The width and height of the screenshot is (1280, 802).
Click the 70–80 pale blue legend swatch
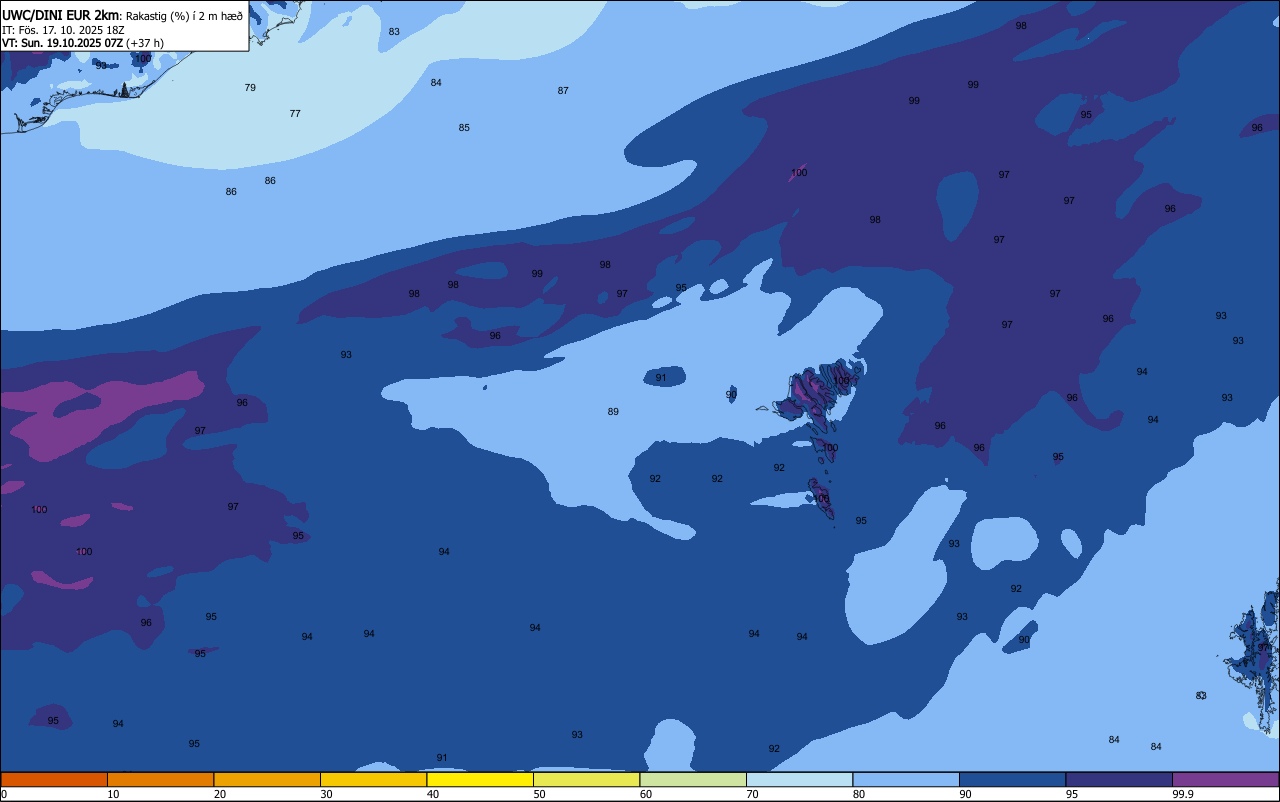click(799, 779)
